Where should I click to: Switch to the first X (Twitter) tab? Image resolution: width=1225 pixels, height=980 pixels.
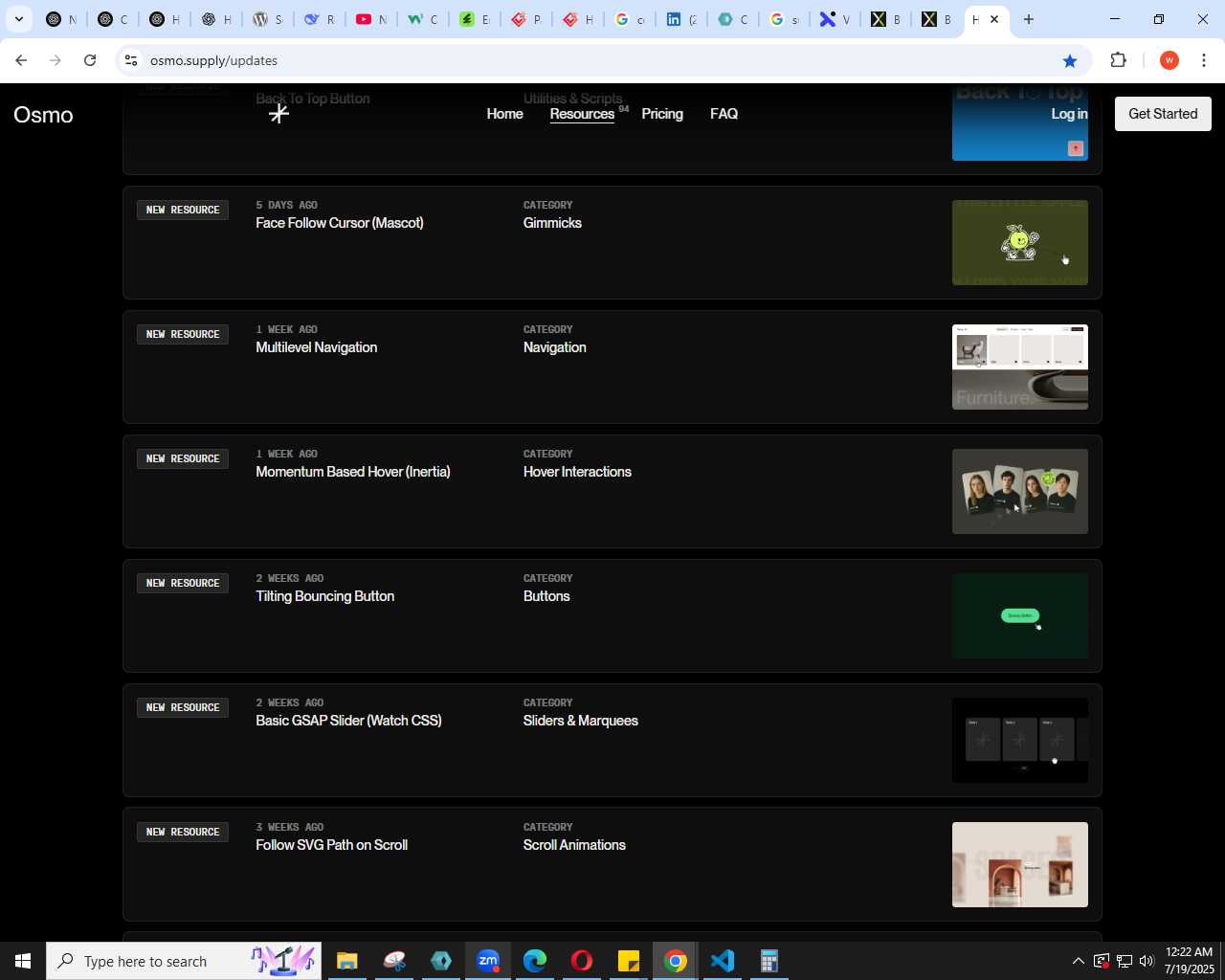point(886,19)
